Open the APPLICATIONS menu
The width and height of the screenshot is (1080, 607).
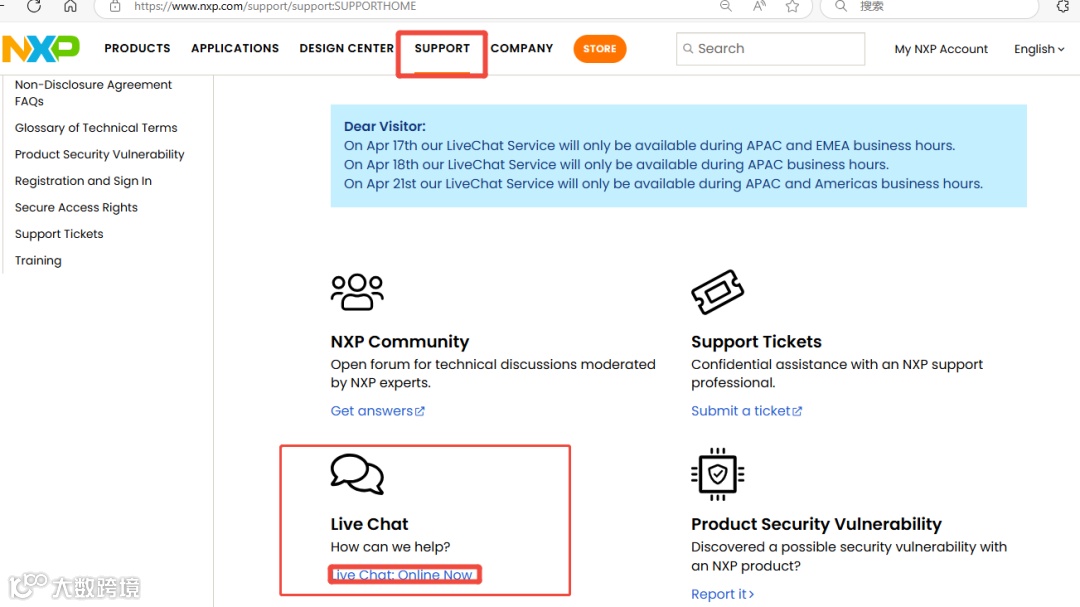click(x=235, y=48)
